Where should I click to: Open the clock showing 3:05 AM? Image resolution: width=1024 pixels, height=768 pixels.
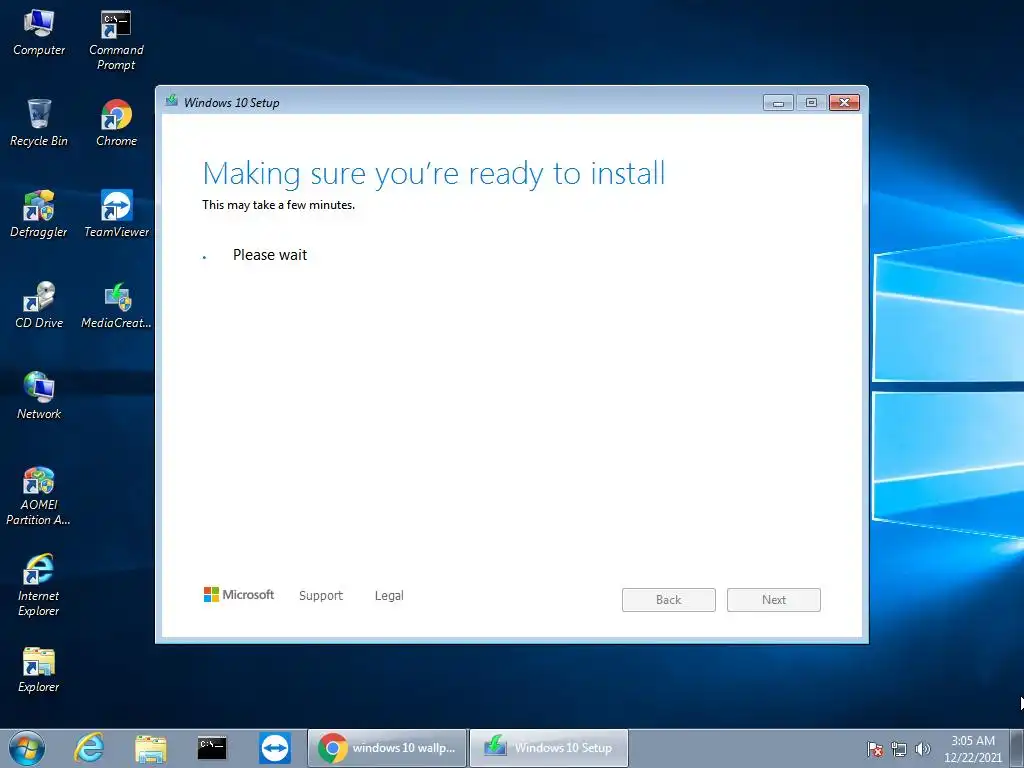(x=972, y=748)
